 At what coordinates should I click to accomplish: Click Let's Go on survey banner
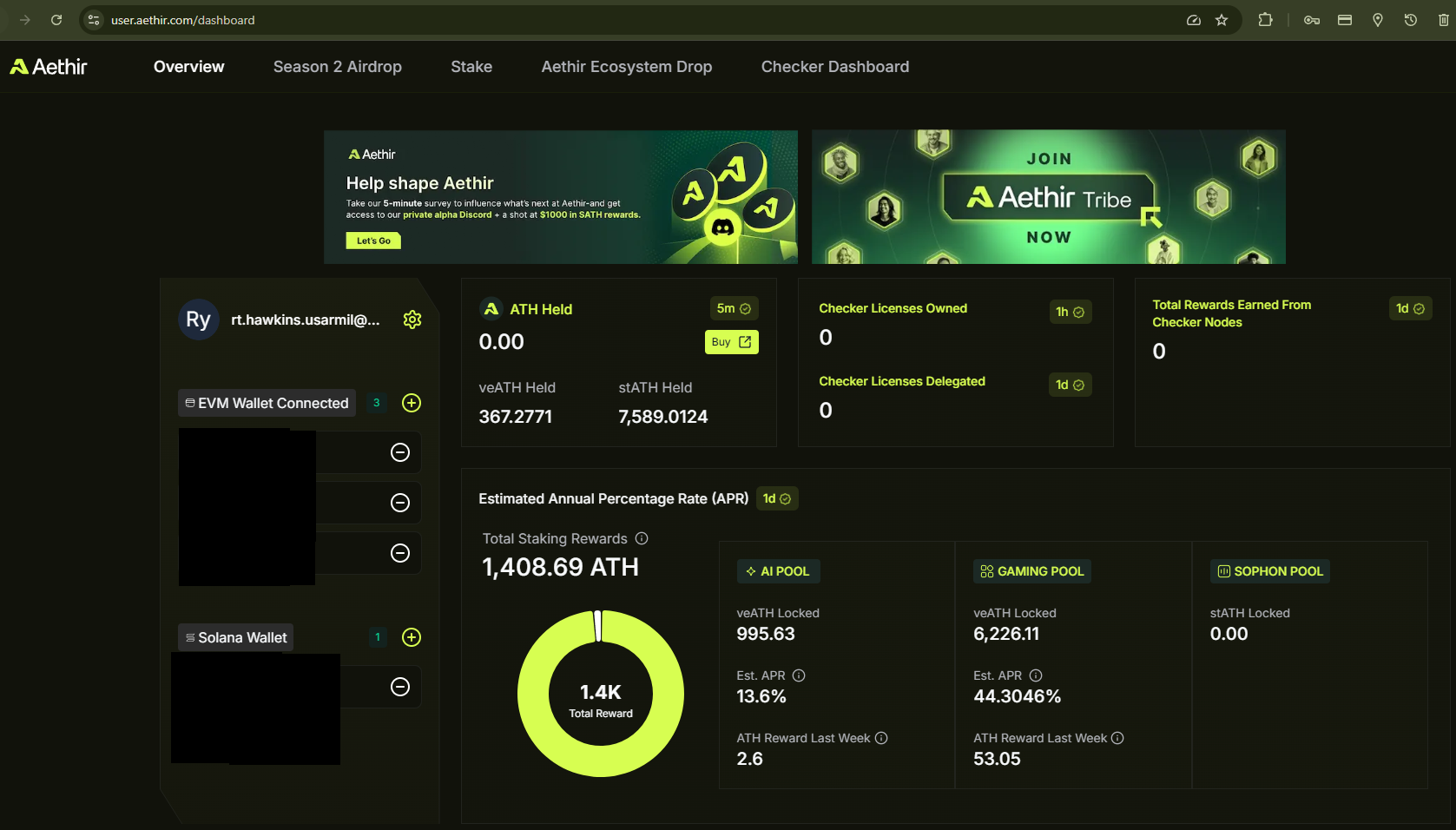(x=373, y=240)
